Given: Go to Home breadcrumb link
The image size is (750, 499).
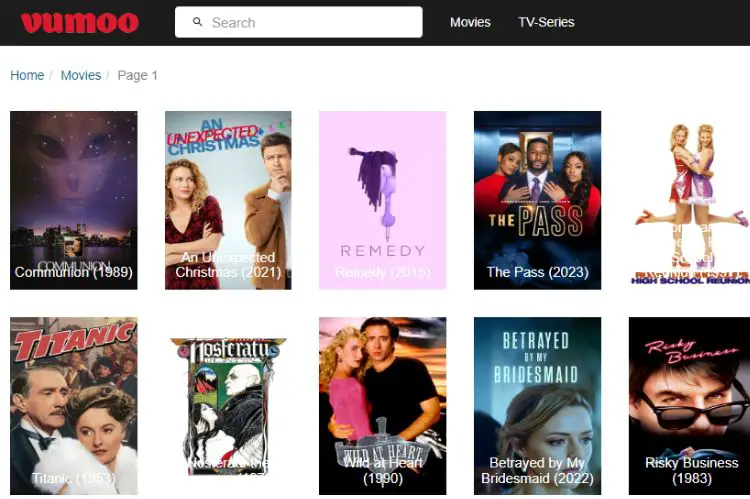Looking at the screenshot, I should click(27, 75).
